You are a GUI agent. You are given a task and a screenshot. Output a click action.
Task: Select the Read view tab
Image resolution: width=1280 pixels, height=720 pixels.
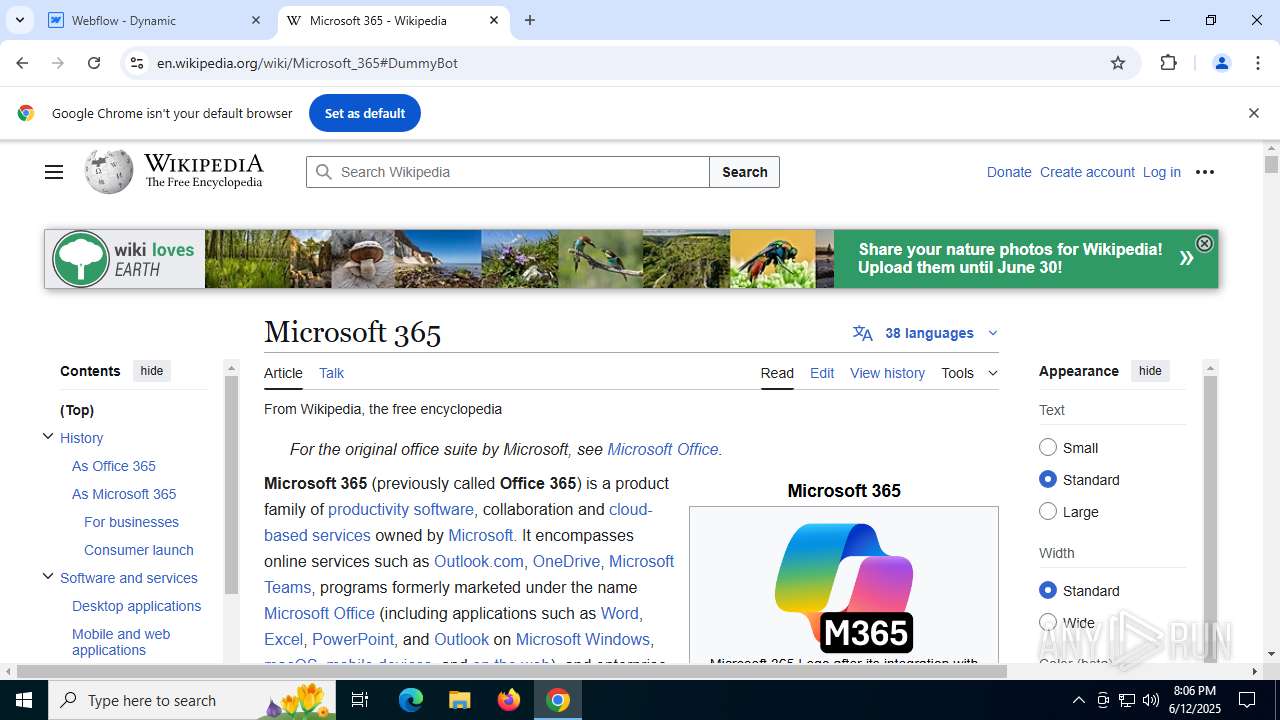[777, 373]
